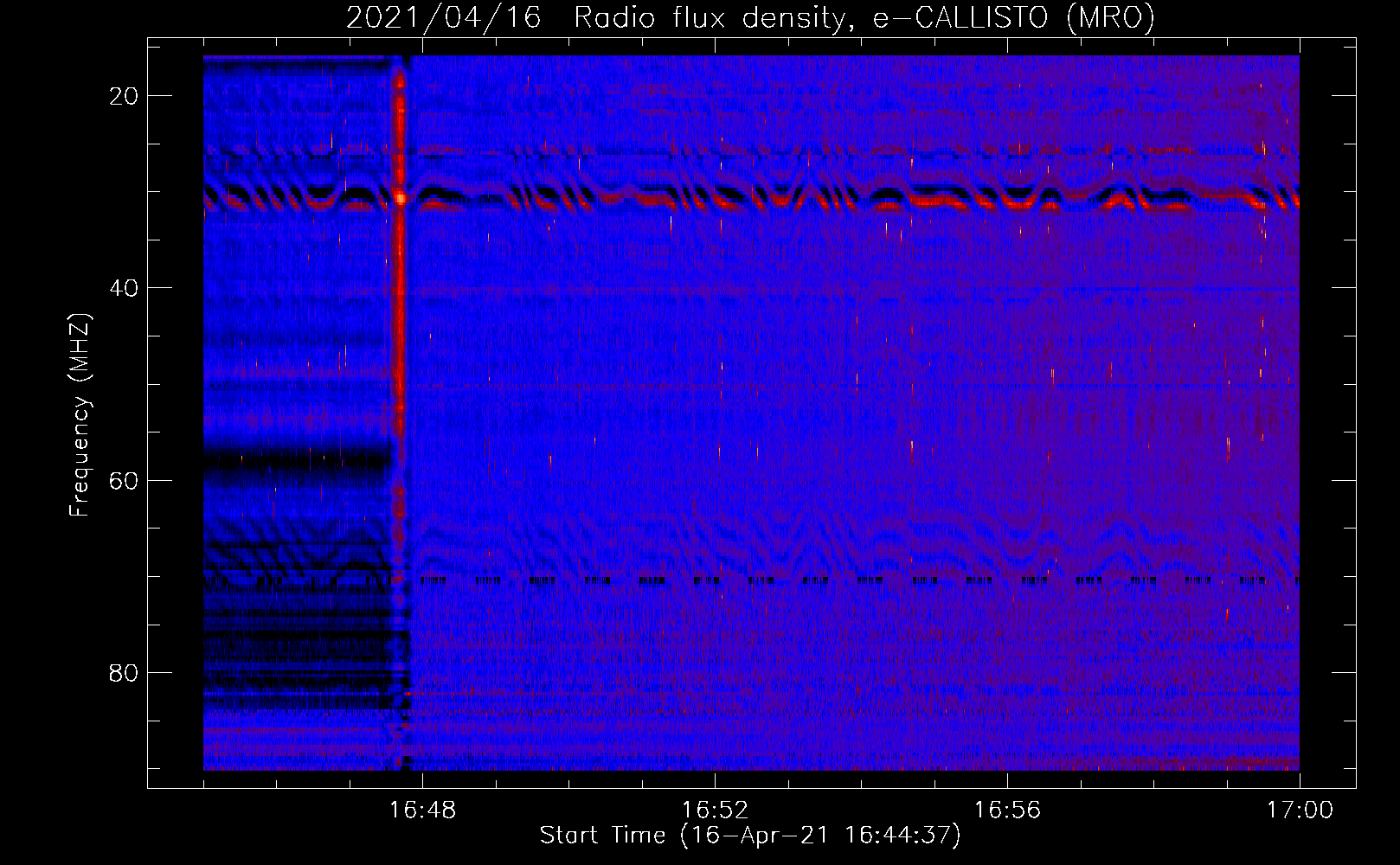Click the bright spot where red burst crosses 30 MHz band
Screen dimensions: 1400x865
tap(400, 198)
